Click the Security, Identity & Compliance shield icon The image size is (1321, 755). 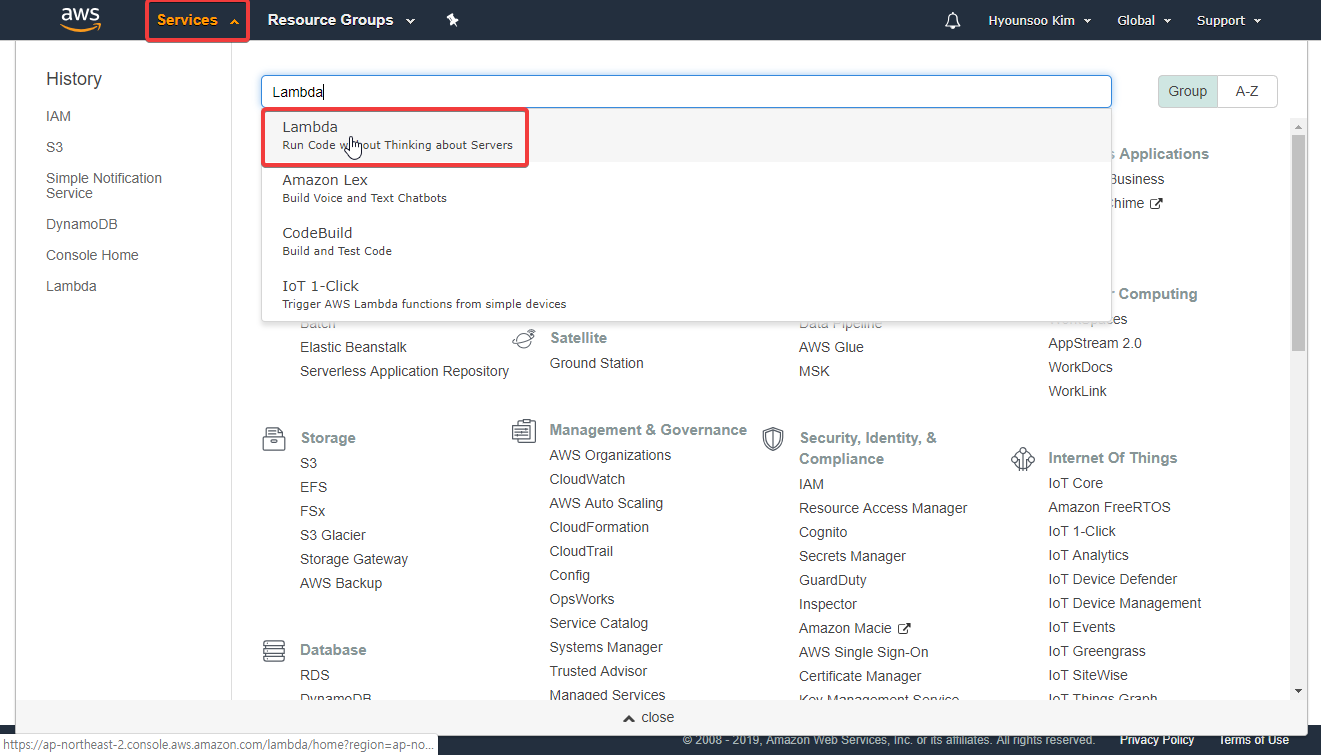pos(772,439)
